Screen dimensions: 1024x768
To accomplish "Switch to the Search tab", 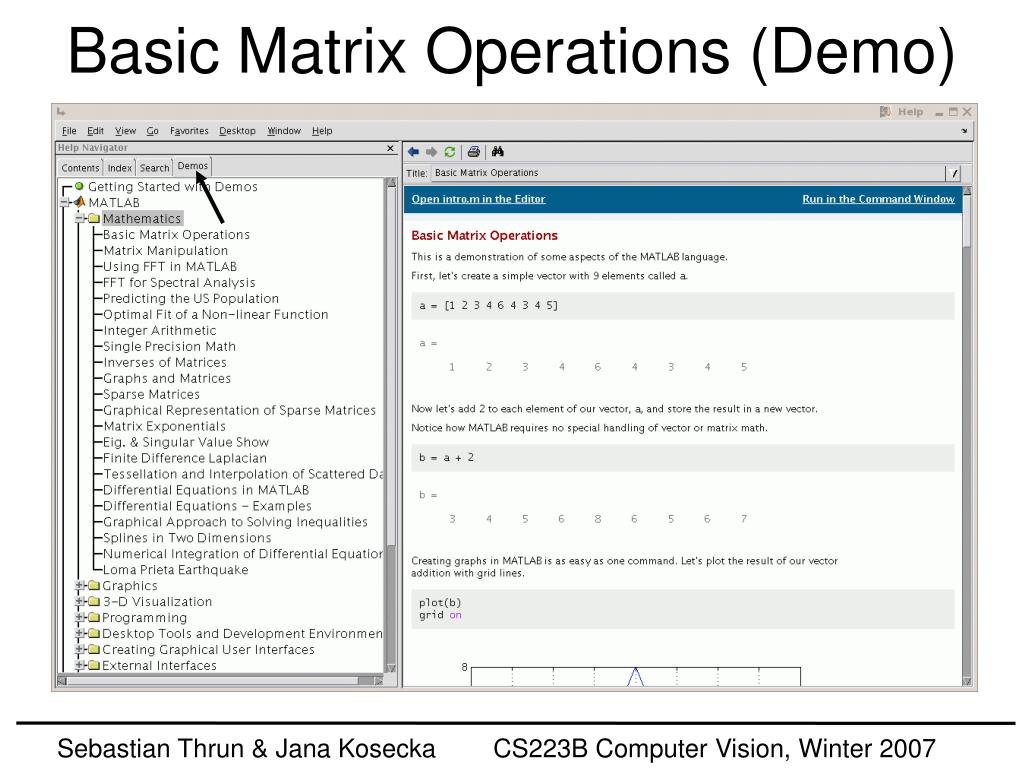I will (x=154, y=168).
